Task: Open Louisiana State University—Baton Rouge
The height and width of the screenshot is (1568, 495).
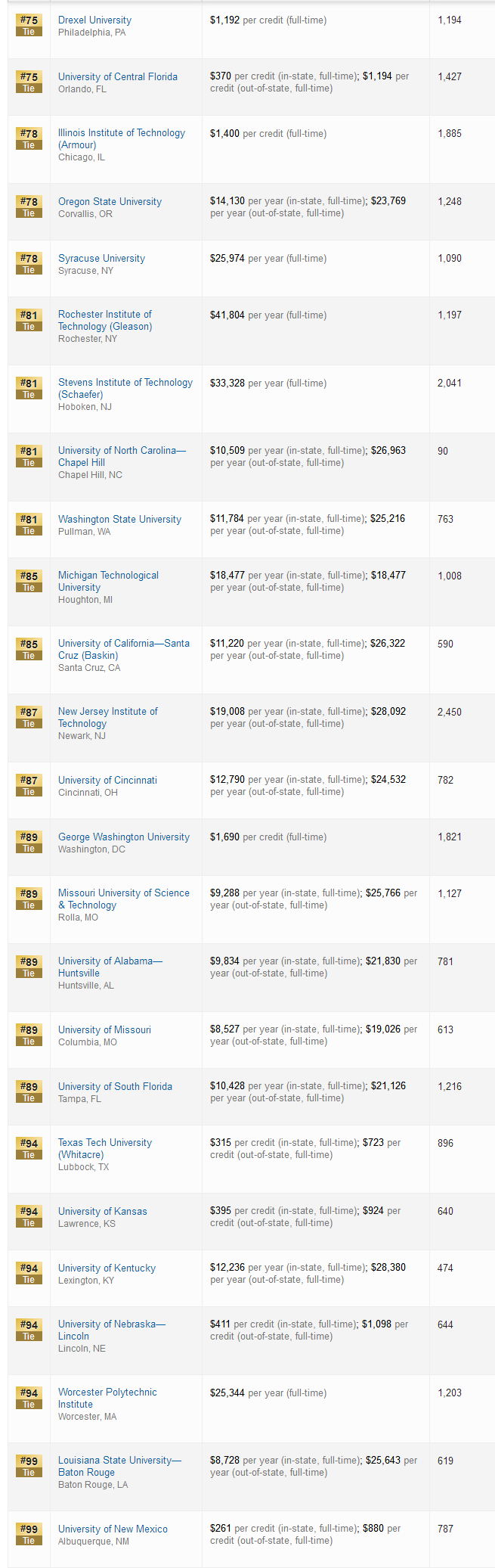Action: [x=119, y=1466]
